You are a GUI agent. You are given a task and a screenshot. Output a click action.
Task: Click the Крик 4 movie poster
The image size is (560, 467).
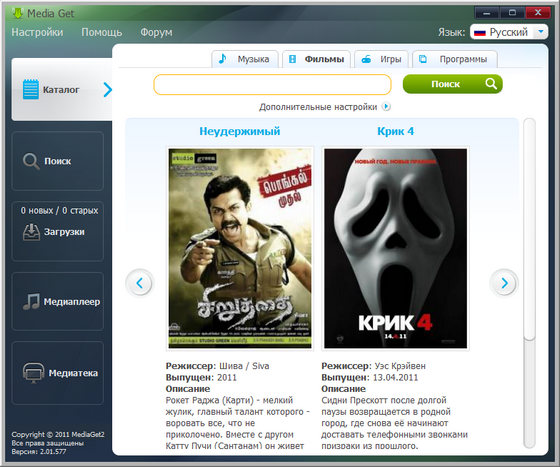pos(395,248)
